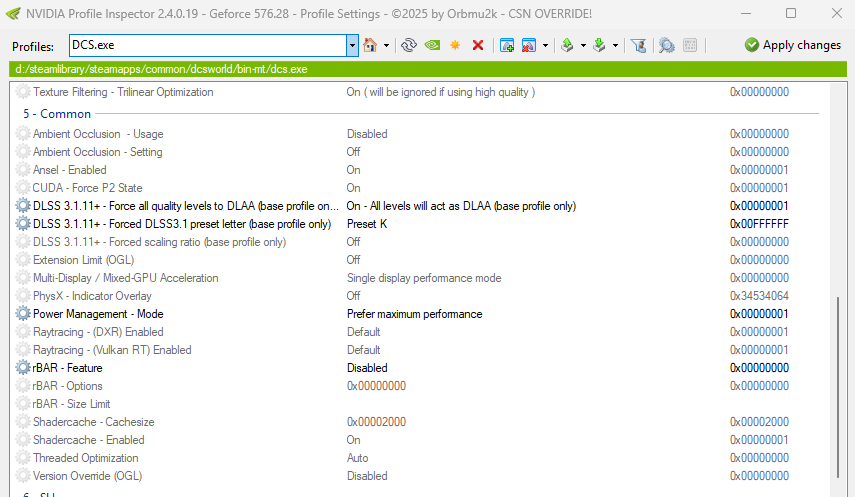Click the settings list vertical scrollbar thumb
Image resolution: width=855 pixels, height=497 pixels.
pos(838,387)
